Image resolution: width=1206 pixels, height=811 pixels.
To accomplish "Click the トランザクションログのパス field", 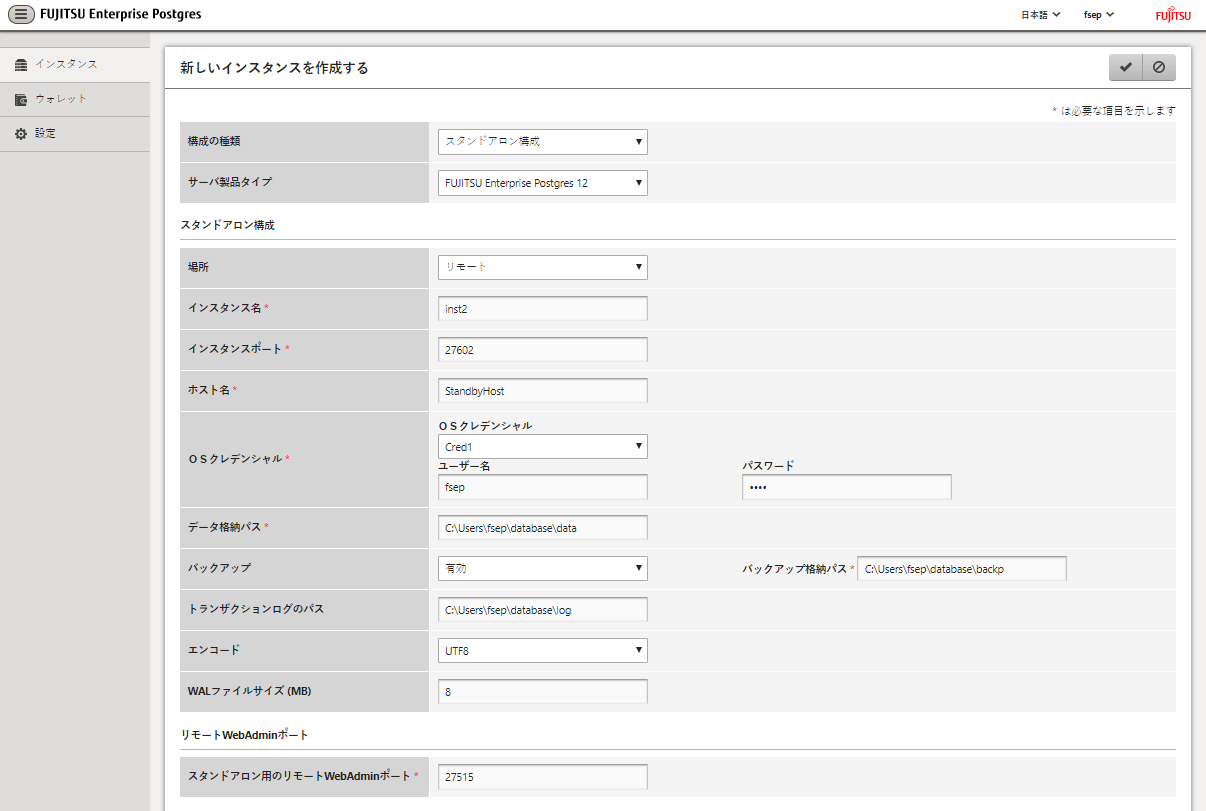I will pyautogui.click(x=543, y=609).
